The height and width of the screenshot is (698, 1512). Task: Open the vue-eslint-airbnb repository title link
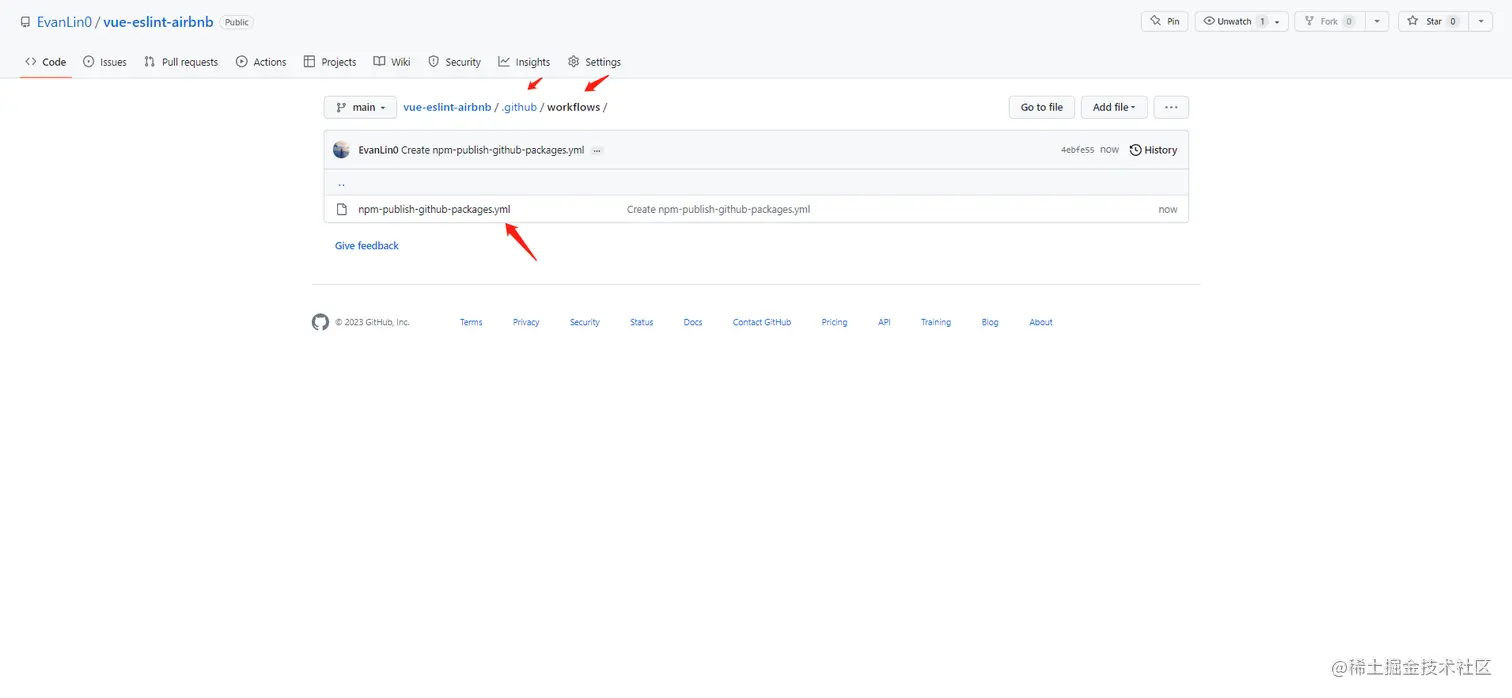[158, 22]
